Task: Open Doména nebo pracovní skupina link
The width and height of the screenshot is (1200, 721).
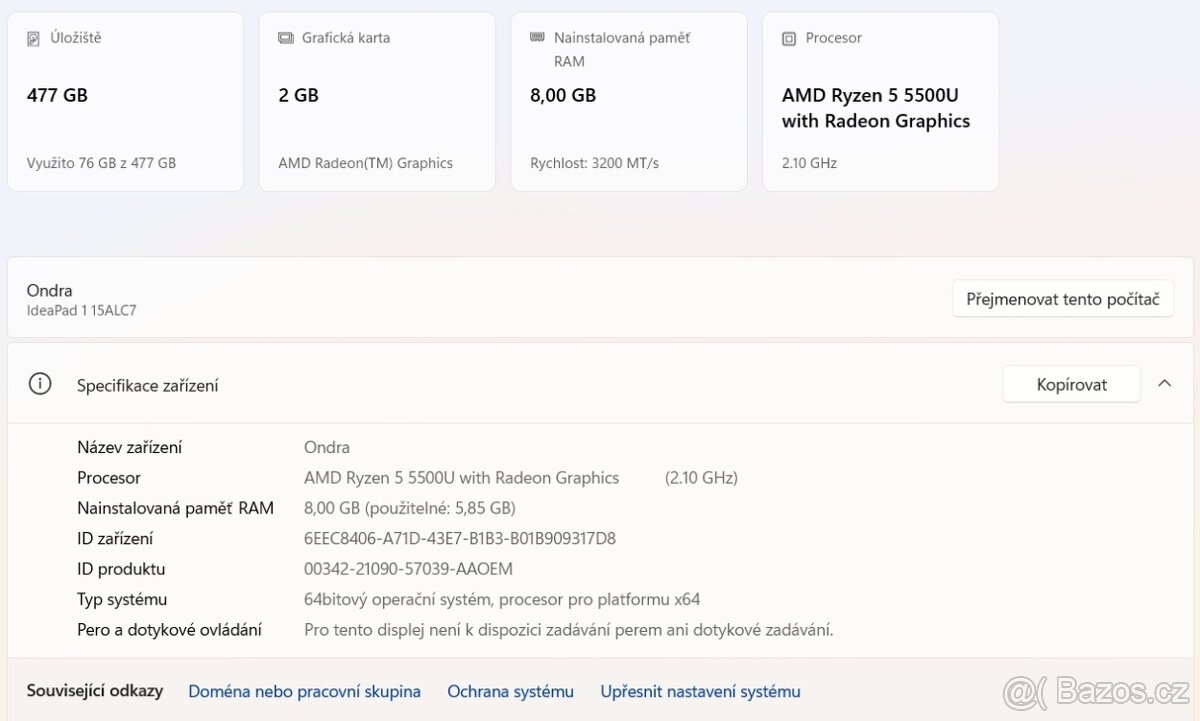Action: tap(304, 691)
